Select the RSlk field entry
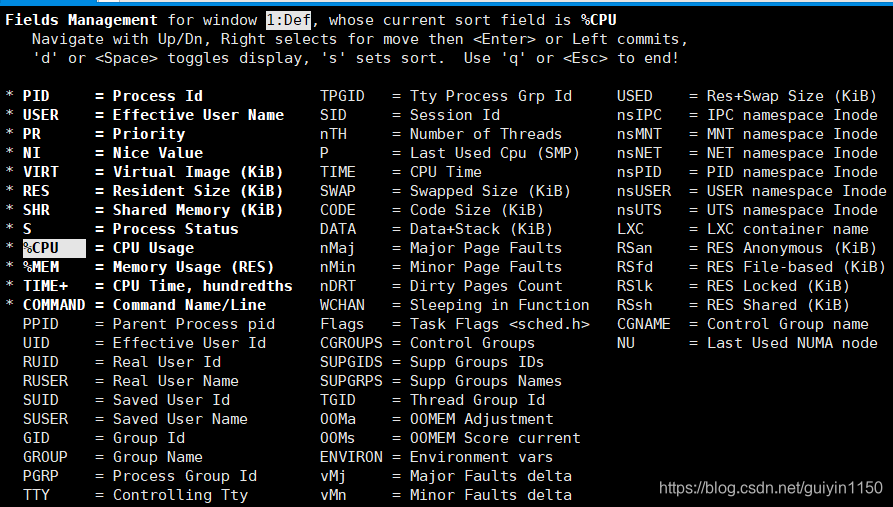The height and width of the screenshot is (507, 893). coord(635,286)
